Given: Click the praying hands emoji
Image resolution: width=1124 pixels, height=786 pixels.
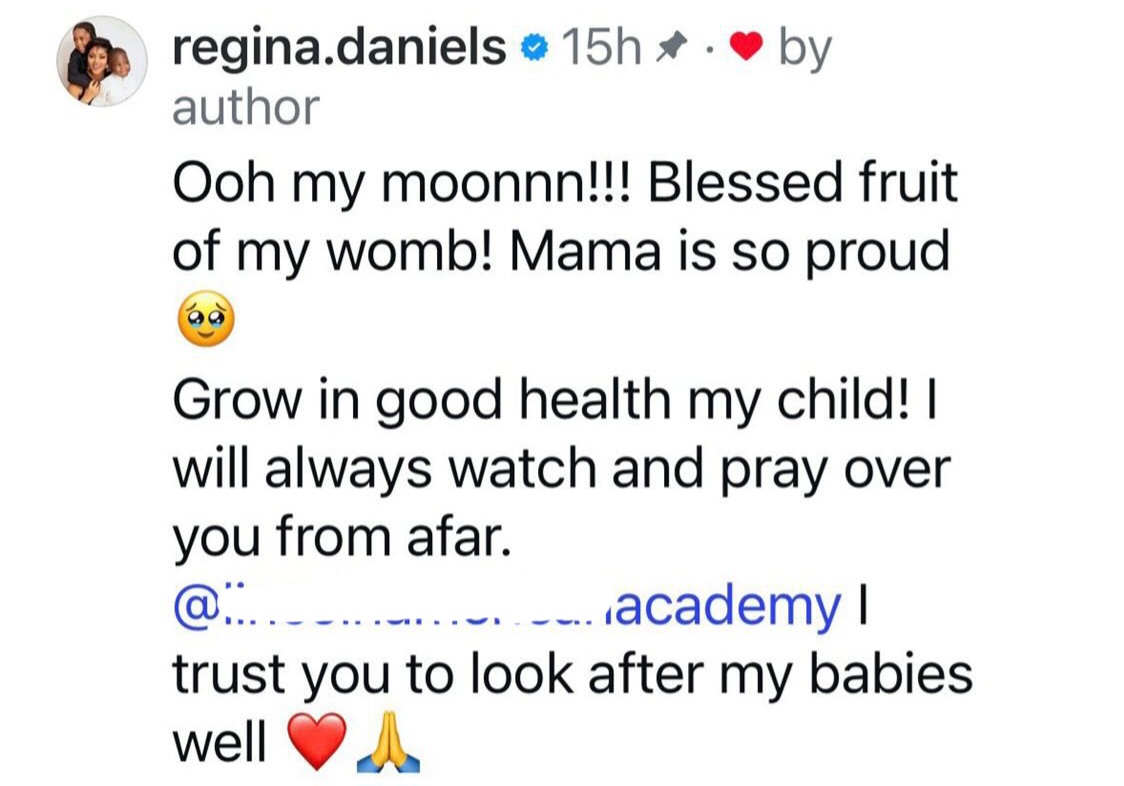Looking at the screenshot, I should click(389, 746).
